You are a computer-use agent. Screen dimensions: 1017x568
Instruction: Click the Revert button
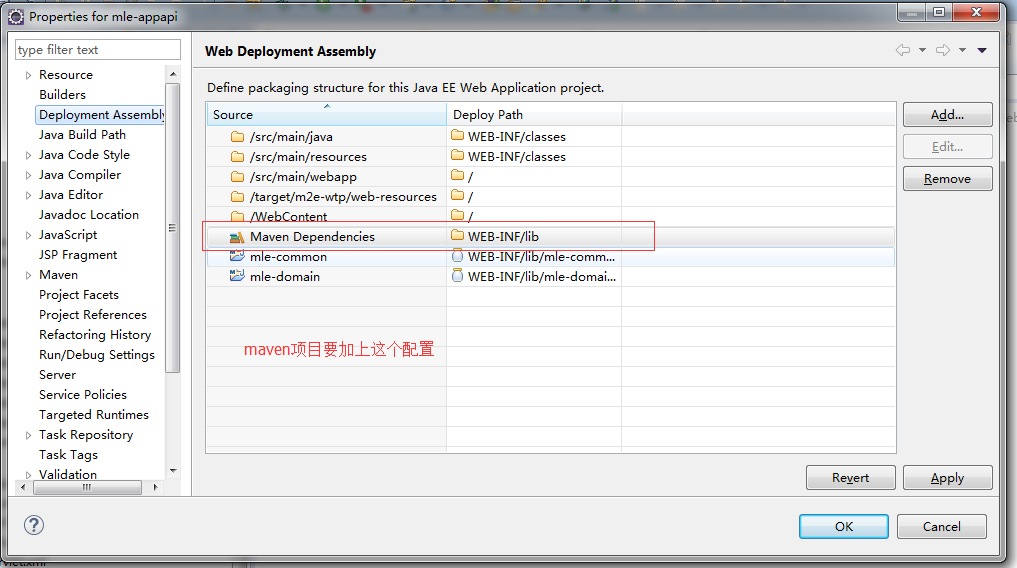(x=850, y=478)
